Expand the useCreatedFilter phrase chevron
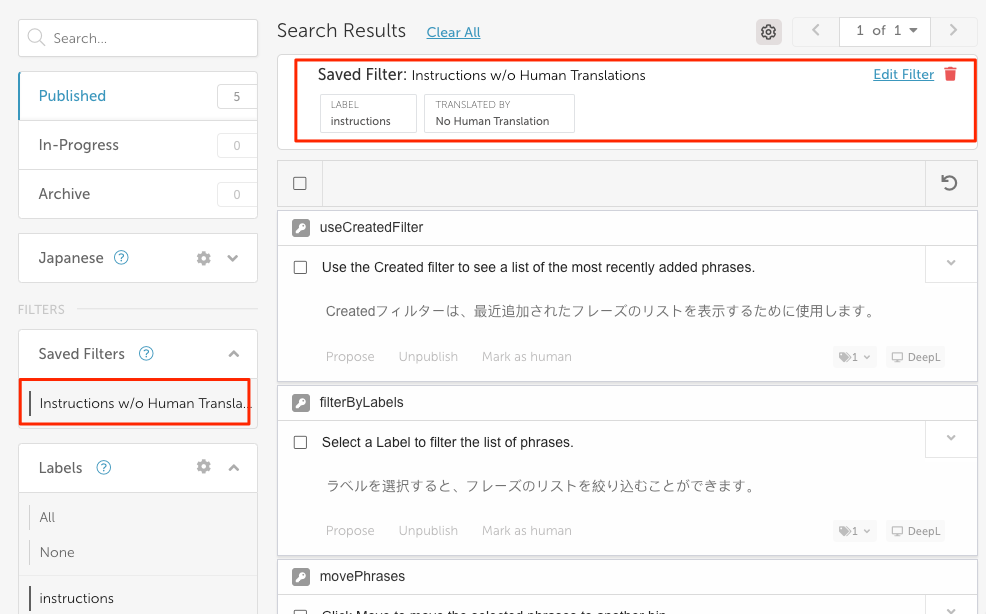986x614 pixels. point(951,263)
